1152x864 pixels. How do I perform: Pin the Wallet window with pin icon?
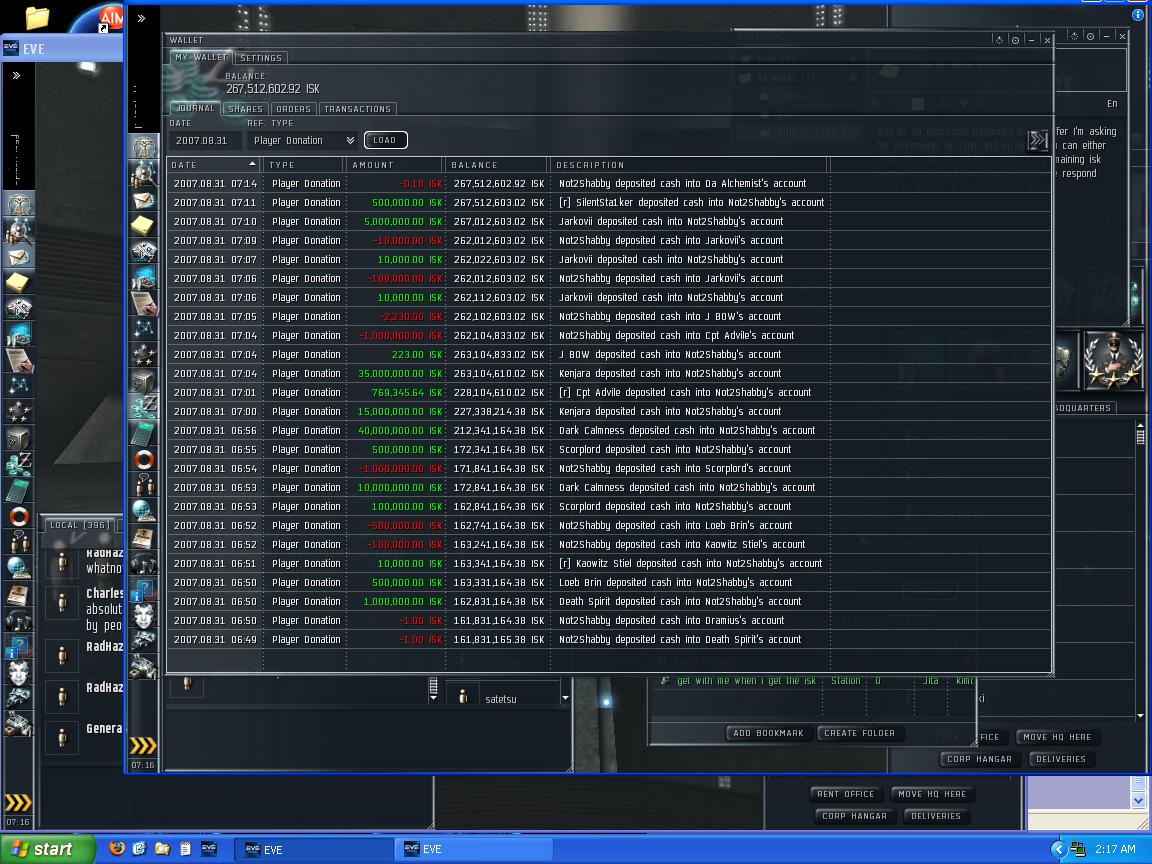1015,40
